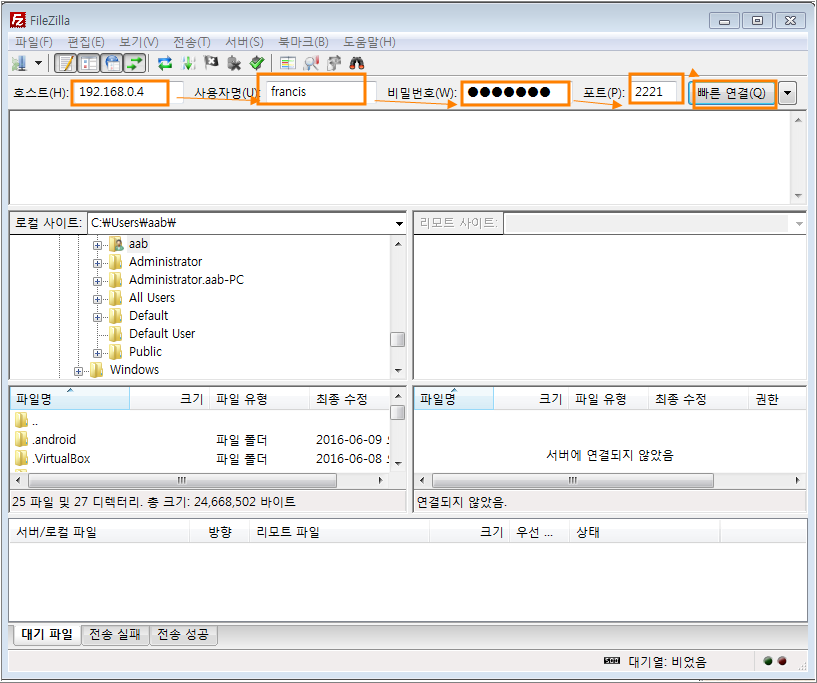Click the 포트 field containing 2221
Image resolution: width=817 pixels, height=683 pixels.
coord(656,92)
